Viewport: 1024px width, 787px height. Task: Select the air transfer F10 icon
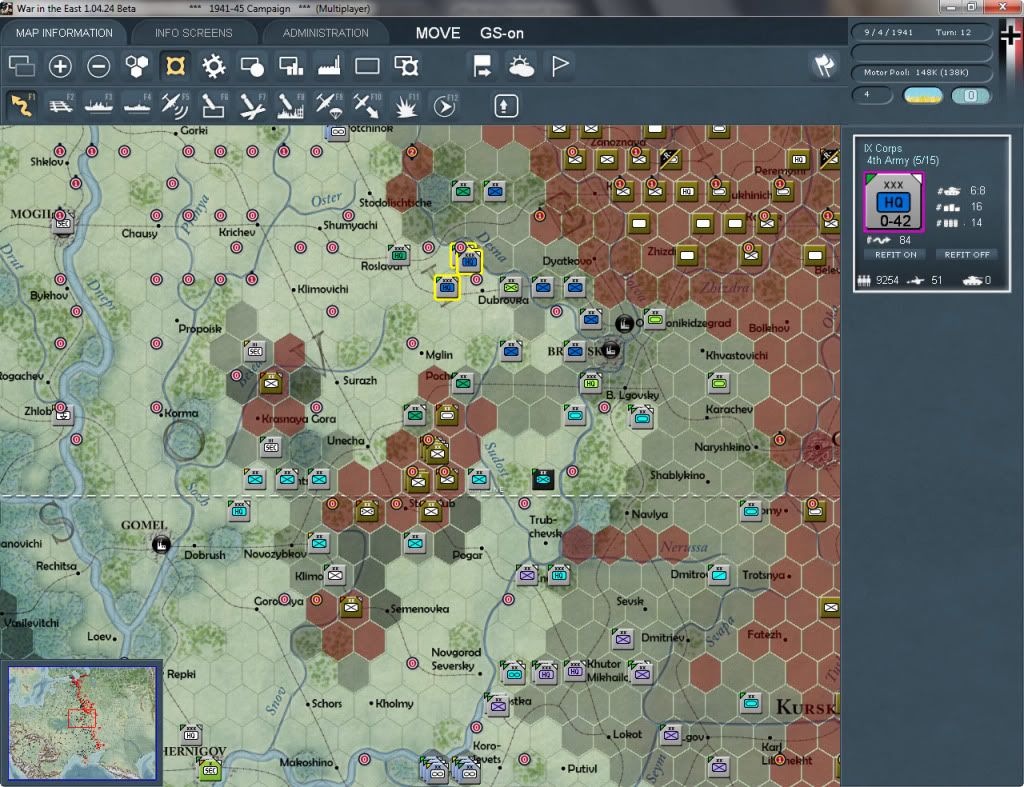tap(367, 105)
